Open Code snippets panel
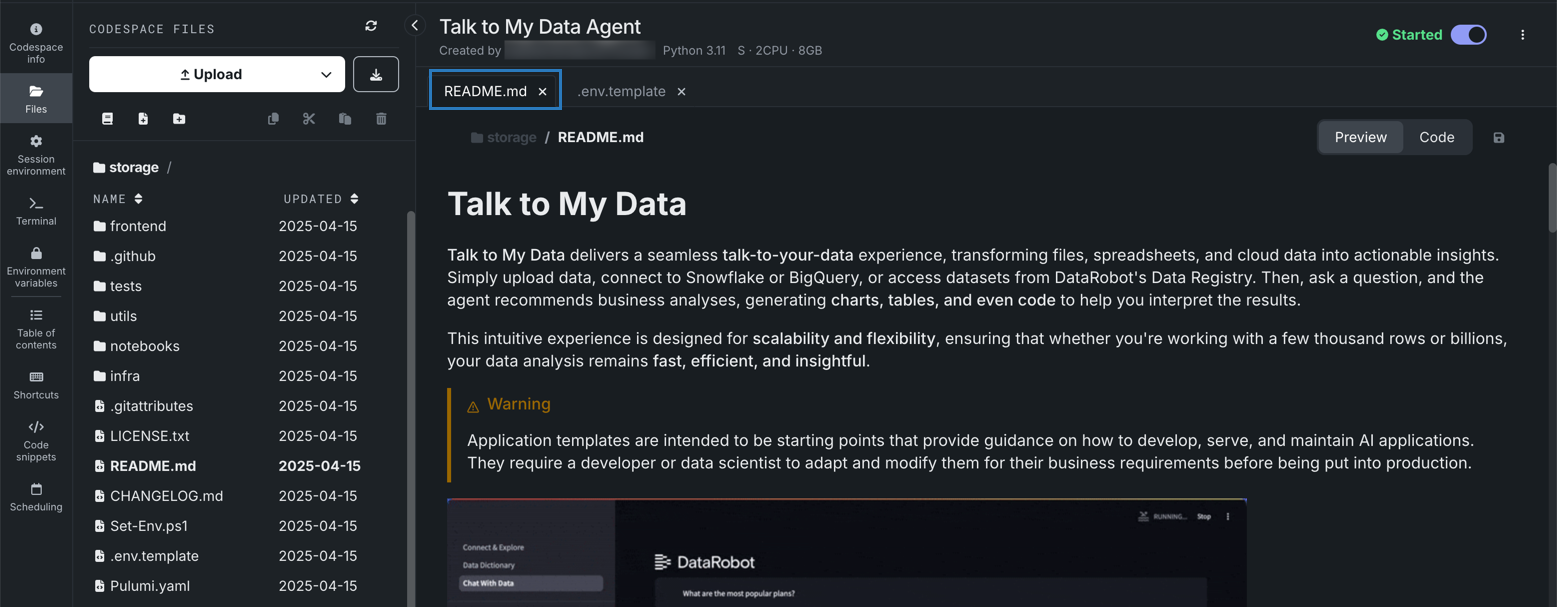1557x607 pixels. pos(36,440)
